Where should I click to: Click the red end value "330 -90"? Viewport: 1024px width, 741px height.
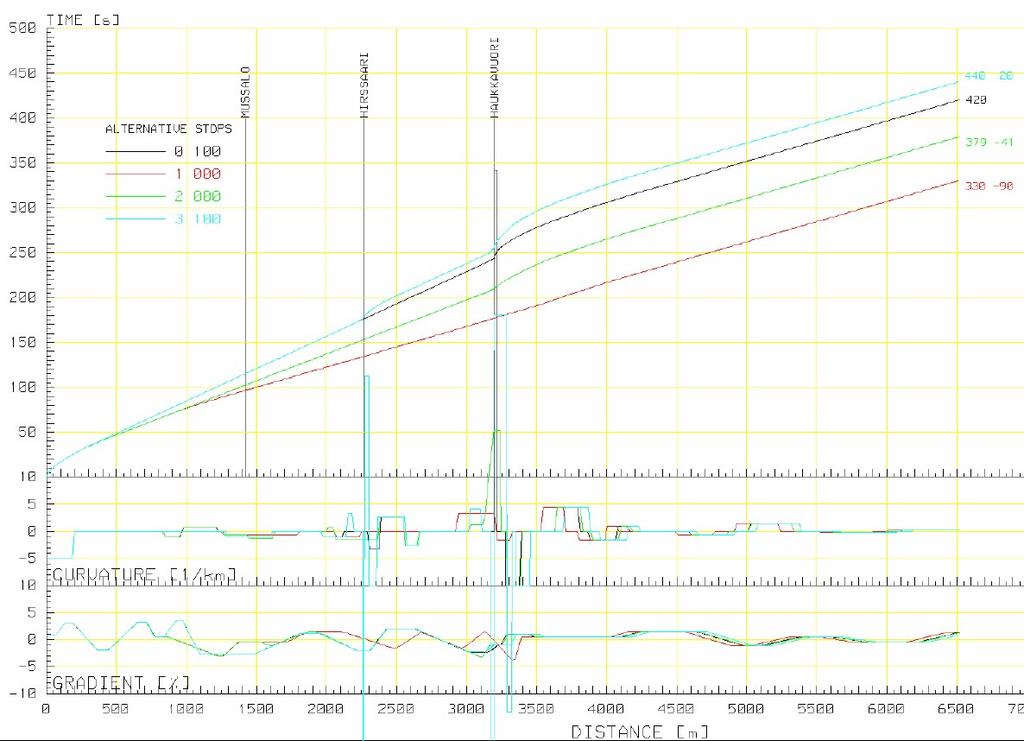(989, 186)
